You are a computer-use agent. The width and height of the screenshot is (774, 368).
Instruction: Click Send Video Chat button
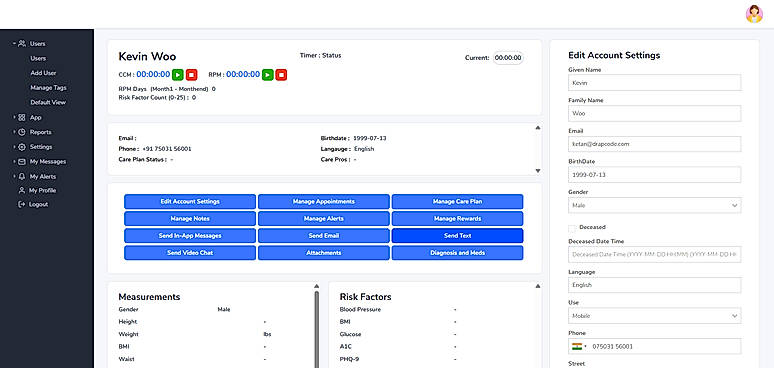point(190,253)
